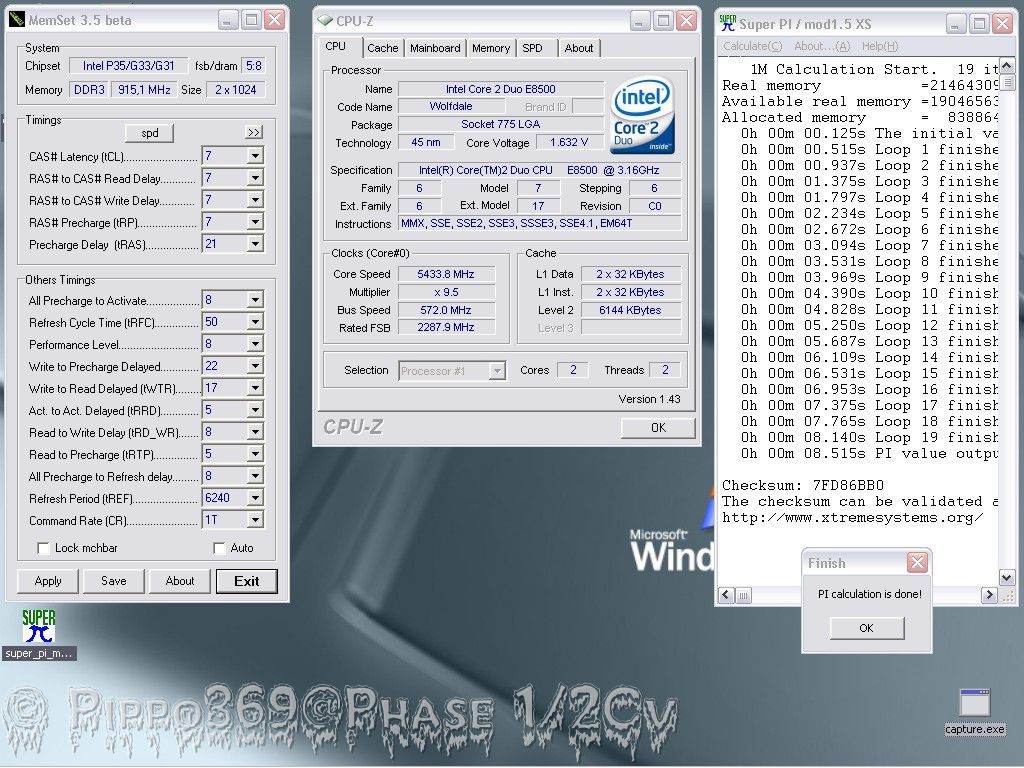
Task: Click the Intel Core 2 Duo logo
Action: pos(642,115)
